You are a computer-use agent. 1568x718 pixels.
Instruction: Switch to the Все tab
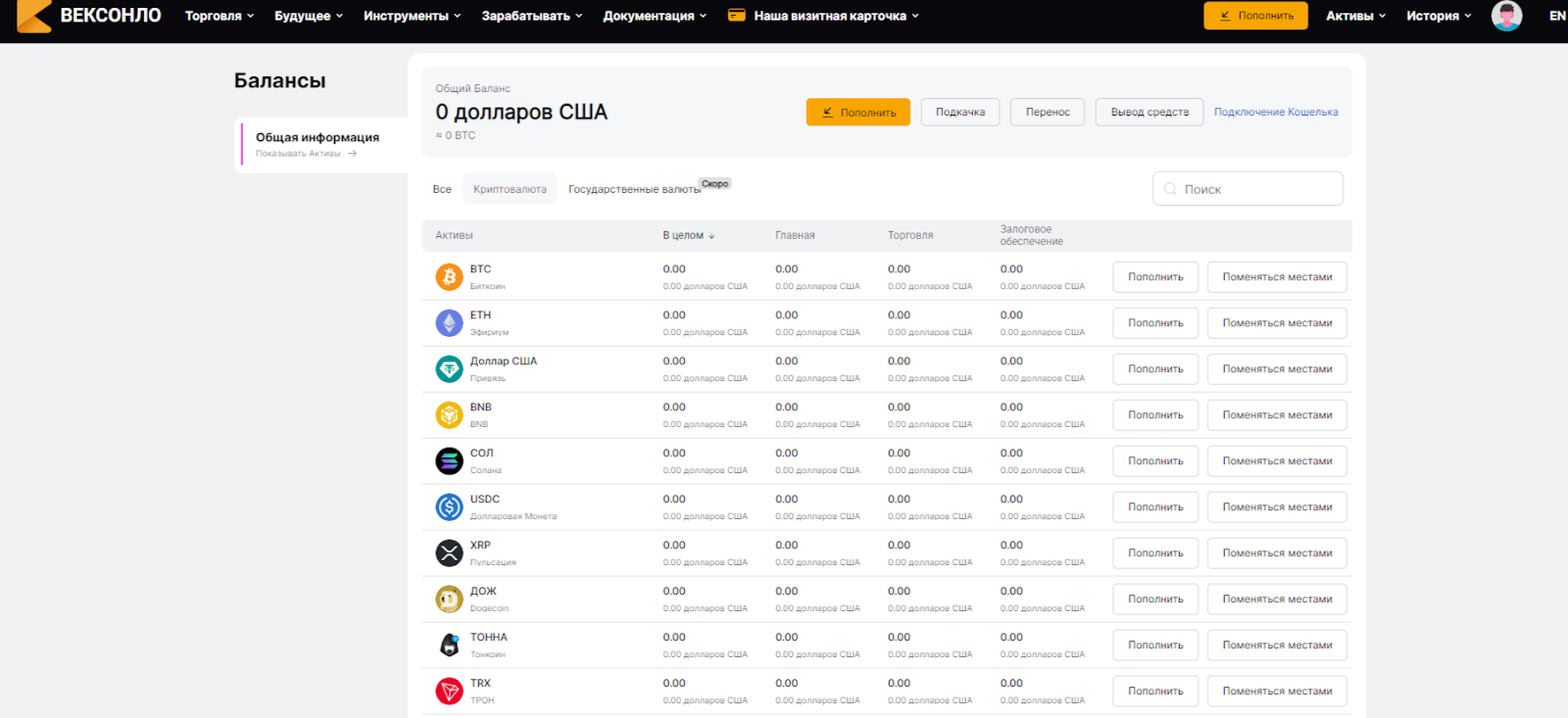click(x=442, y=189)
